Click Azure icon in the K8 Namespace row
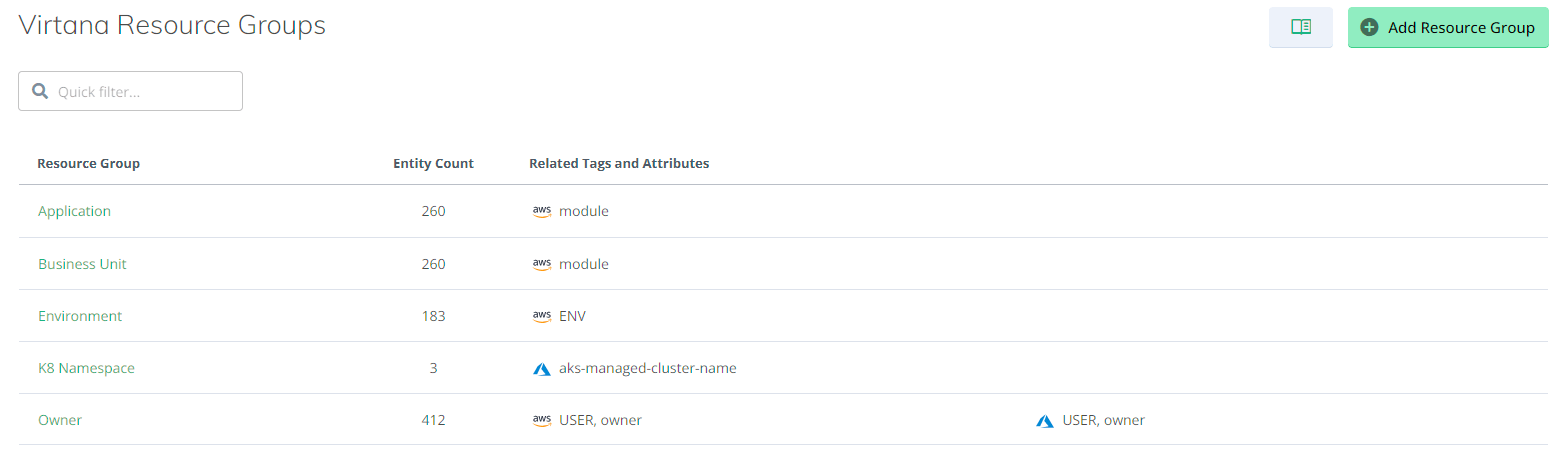The height and width of the screenshot is (460, 1562). (x=542, y=368)
